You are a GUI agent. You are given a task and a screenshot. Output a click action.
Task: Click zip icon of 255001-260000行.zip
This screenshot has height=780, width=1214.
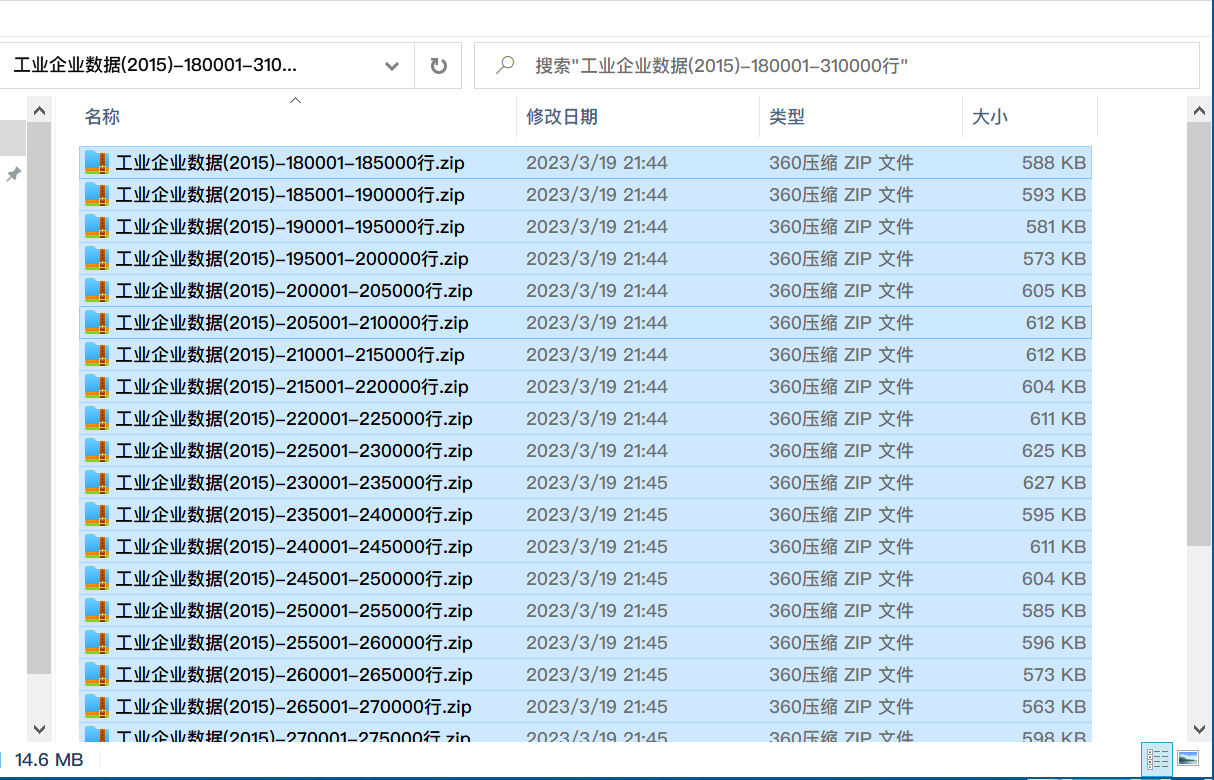[x=95, y=643]
